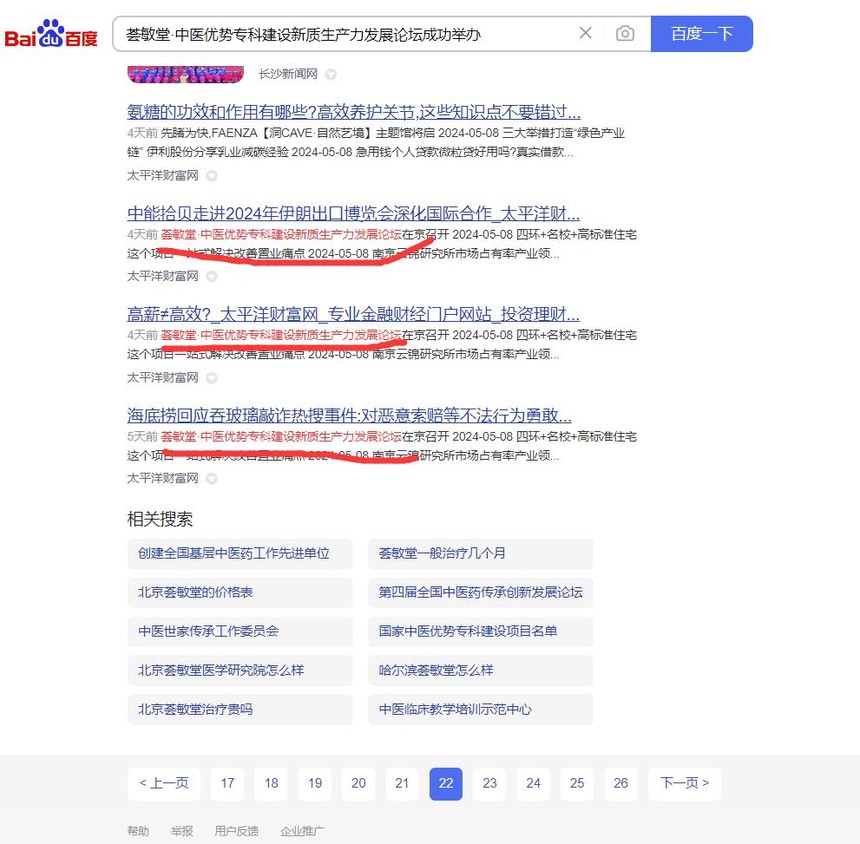860x844 pixels.
Task: Go to results page 26
Action: tap(621, 783)
